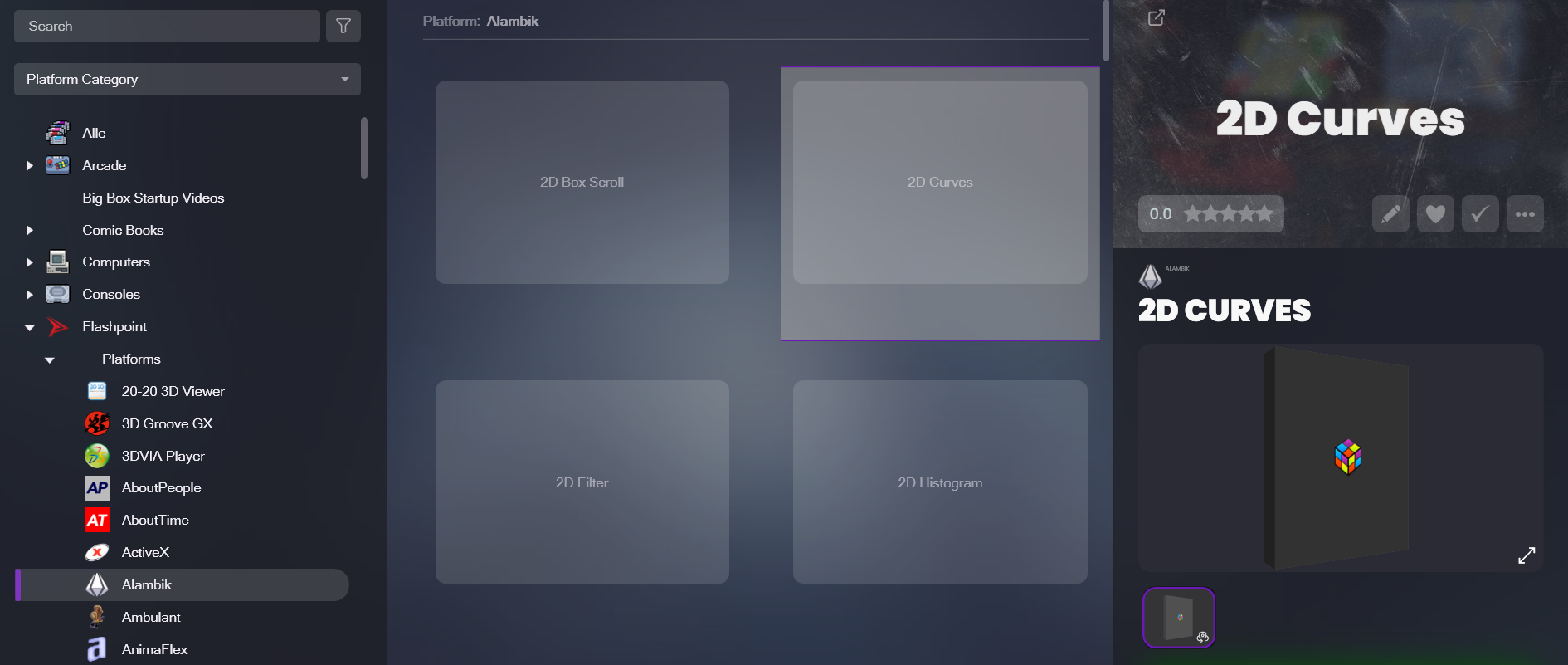Expand the Consoles tree node
This screenshot has height=665, width=1568.
(30, 295)
